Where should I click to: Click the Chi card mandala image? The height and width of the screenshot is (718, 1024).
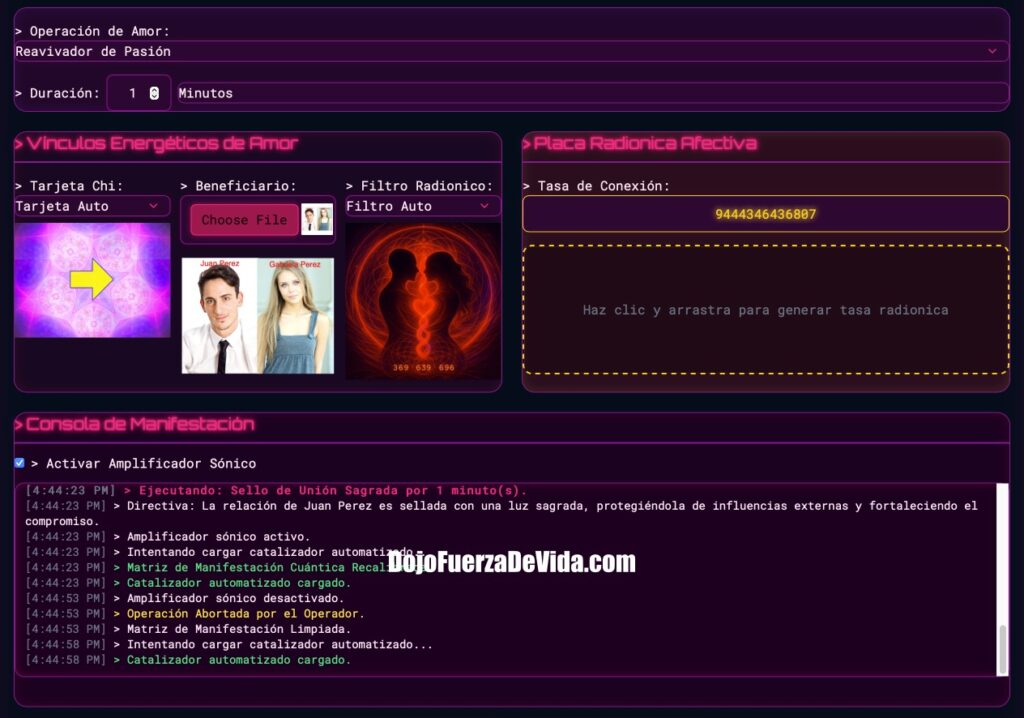coord(92,280)
